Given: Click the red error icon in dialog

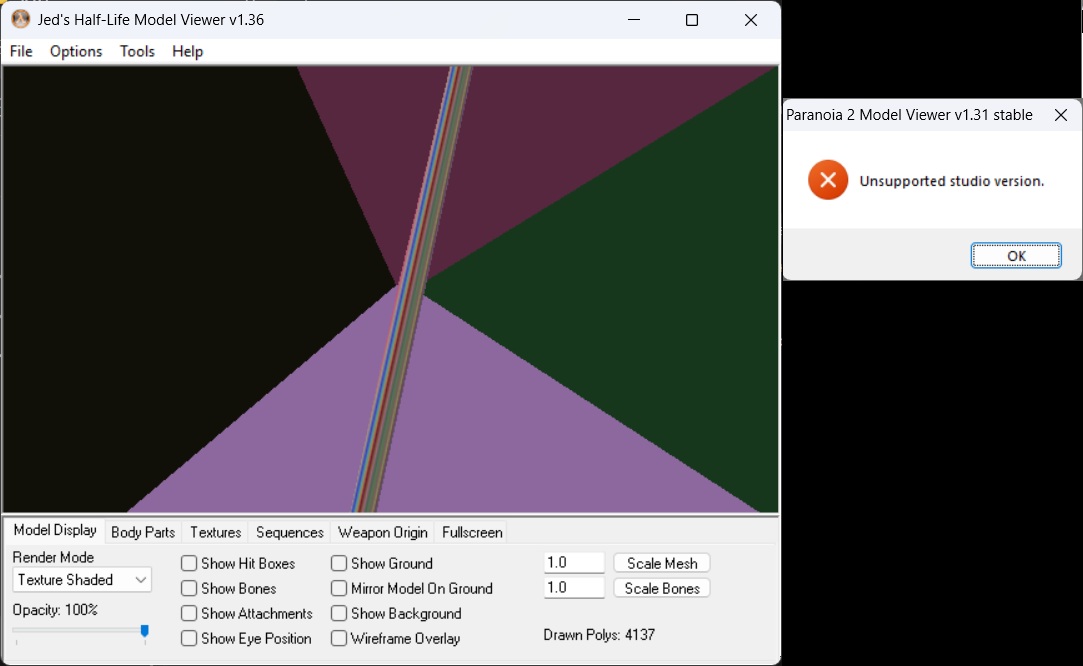Looking at the screenshot, I should pyautogui.click(x=828, y=180).
